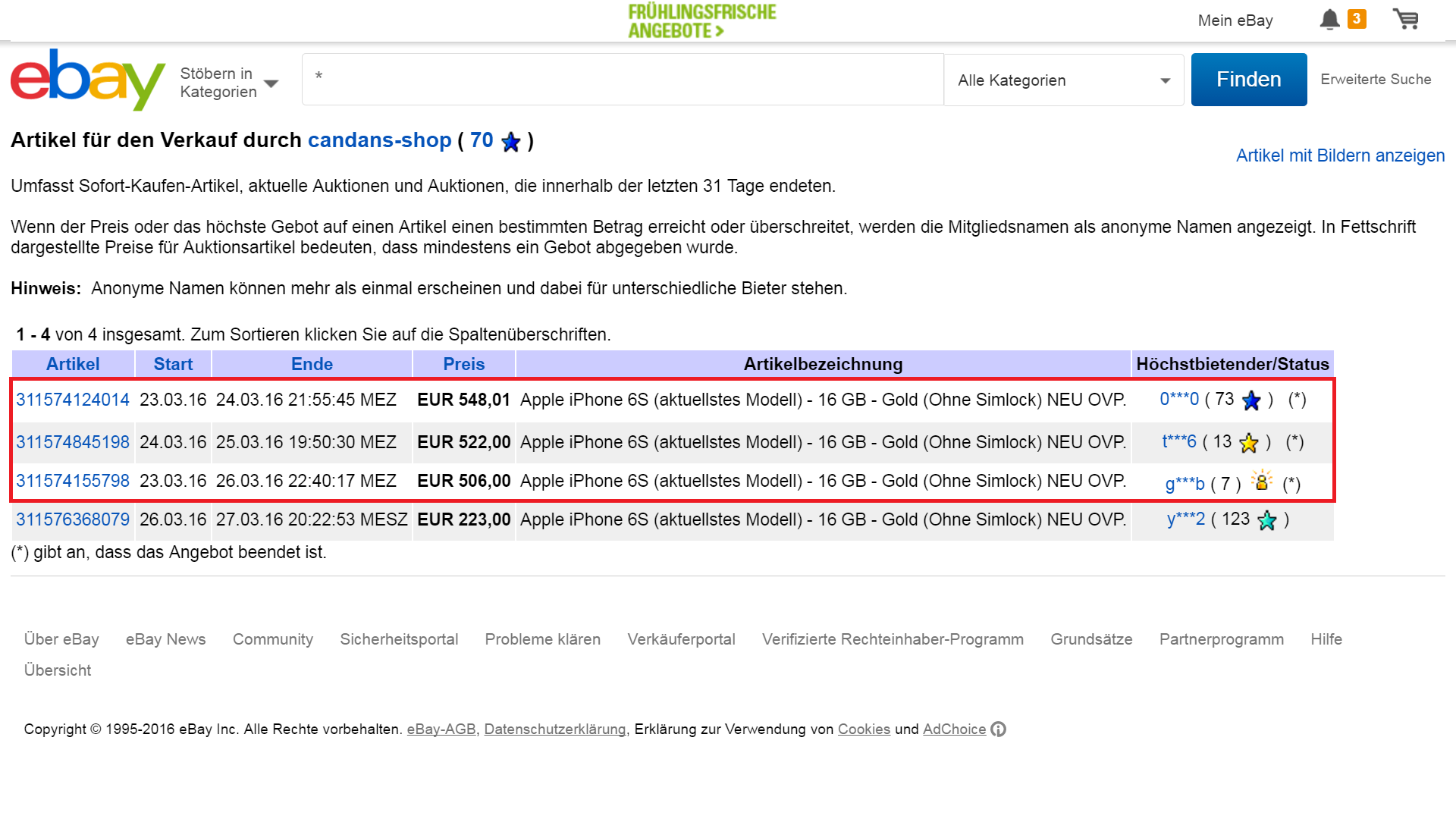
Task: Open bidder 0***0 profile
Action: (x=1179, y=399)
